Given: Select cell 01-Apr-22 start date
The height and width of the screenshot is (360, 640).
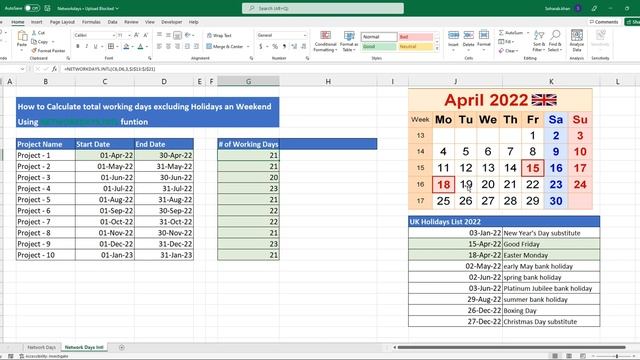Looking at the screenshot, I should 105,155.
